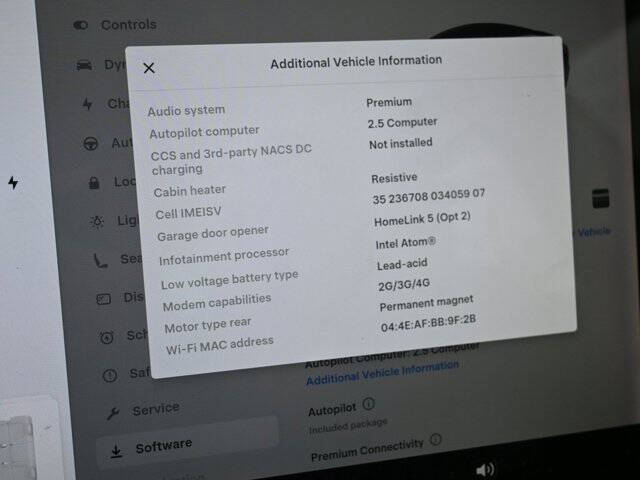The height and width of the screenshot is (480, 640).
Task: Select the car icon for Dynamics
Action: 84,65
